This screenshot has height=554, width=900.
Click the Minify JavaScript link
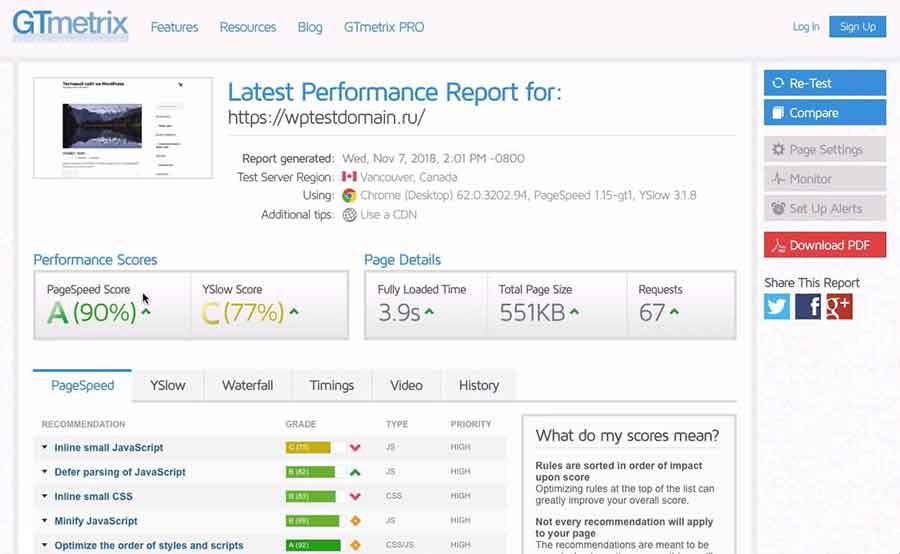tap(96, 521)
